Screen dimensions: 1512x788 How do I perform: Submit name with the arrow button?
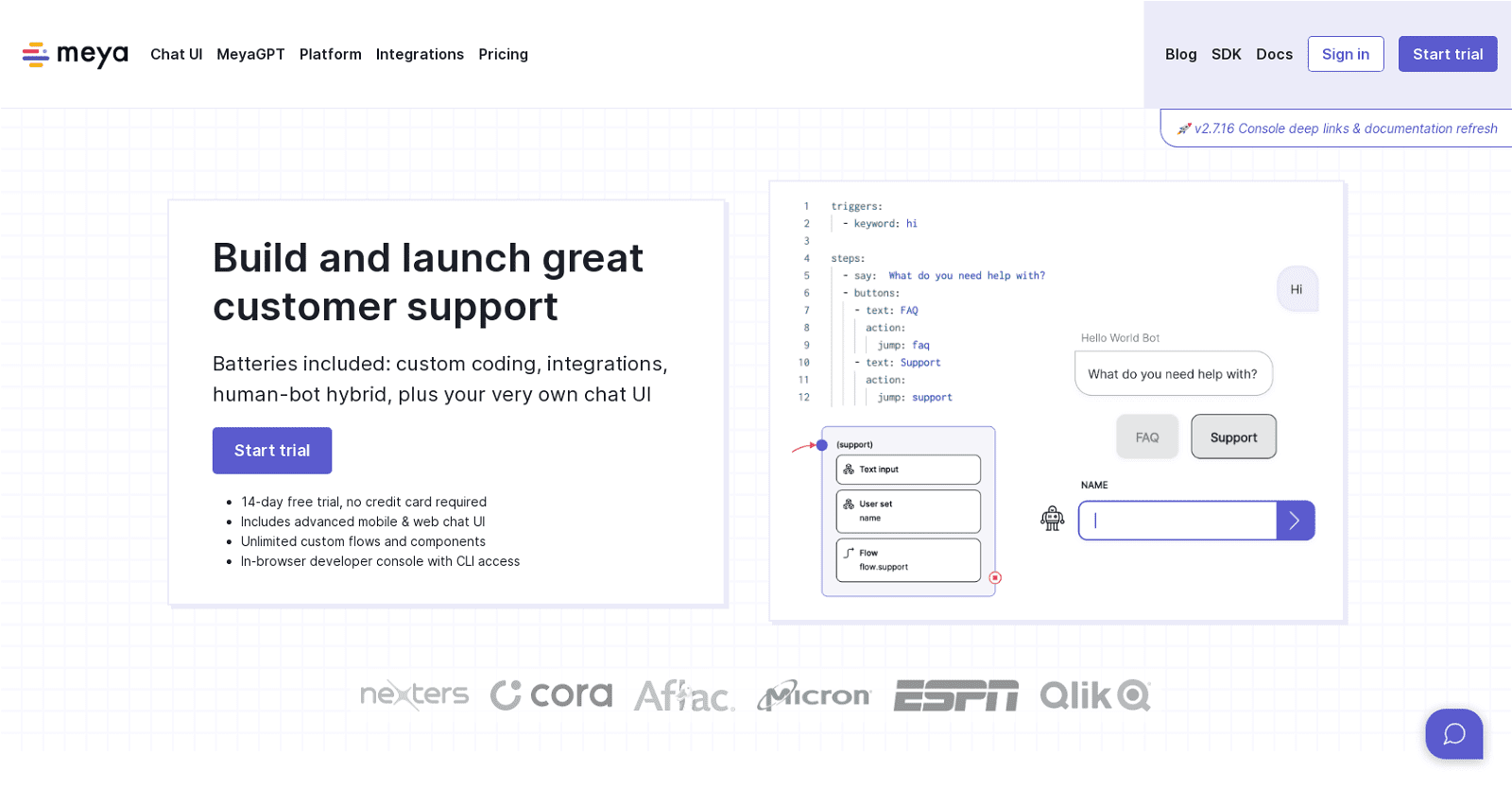click(x=1296, y=521)
